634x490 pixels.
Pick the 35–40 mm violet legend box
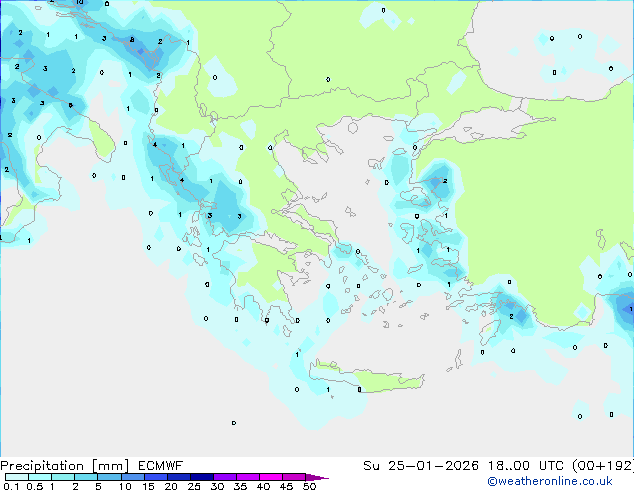pos(248,477)
